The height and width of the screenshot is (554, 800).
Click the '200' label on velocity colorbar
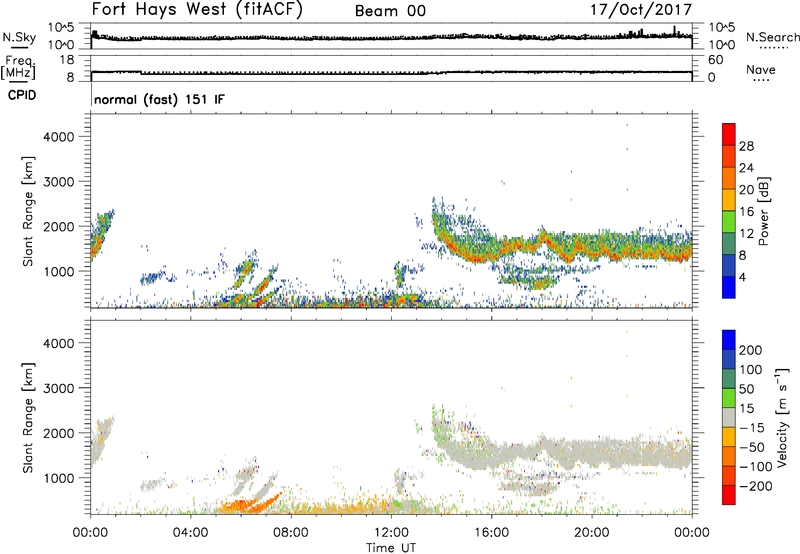pyautogui.click(x=751, y=350)
